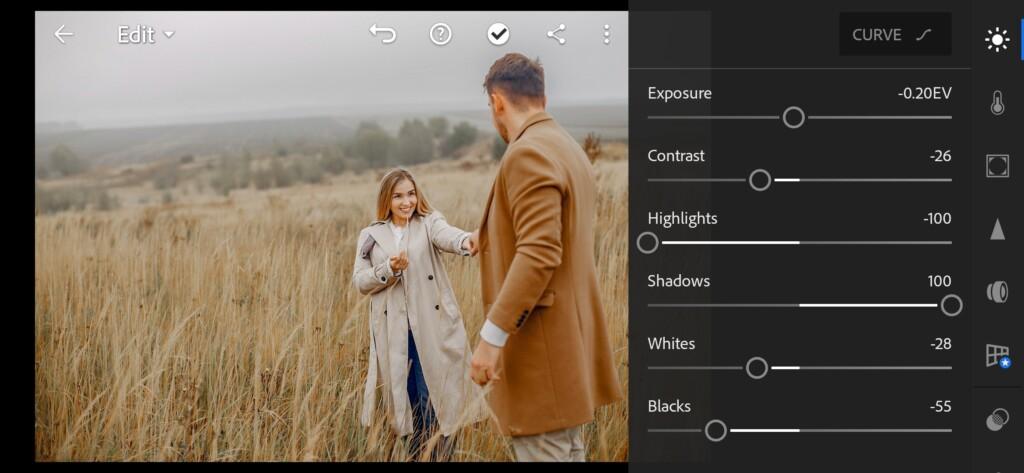Viewport: 1024px width, 473px height.
Task: Open the Optics lens panel
Action: pos(997,292)
